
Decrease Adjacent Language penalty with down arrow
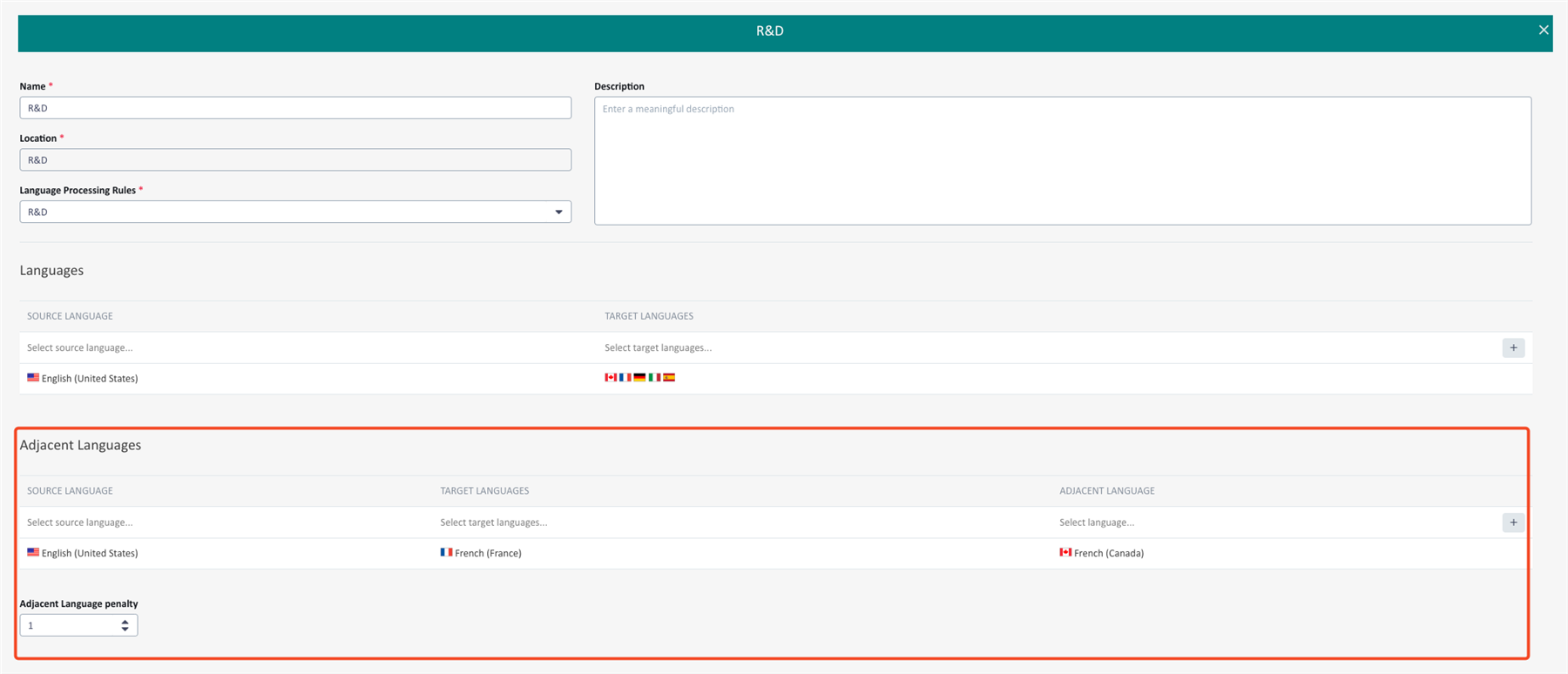click(x=125, y=630)
